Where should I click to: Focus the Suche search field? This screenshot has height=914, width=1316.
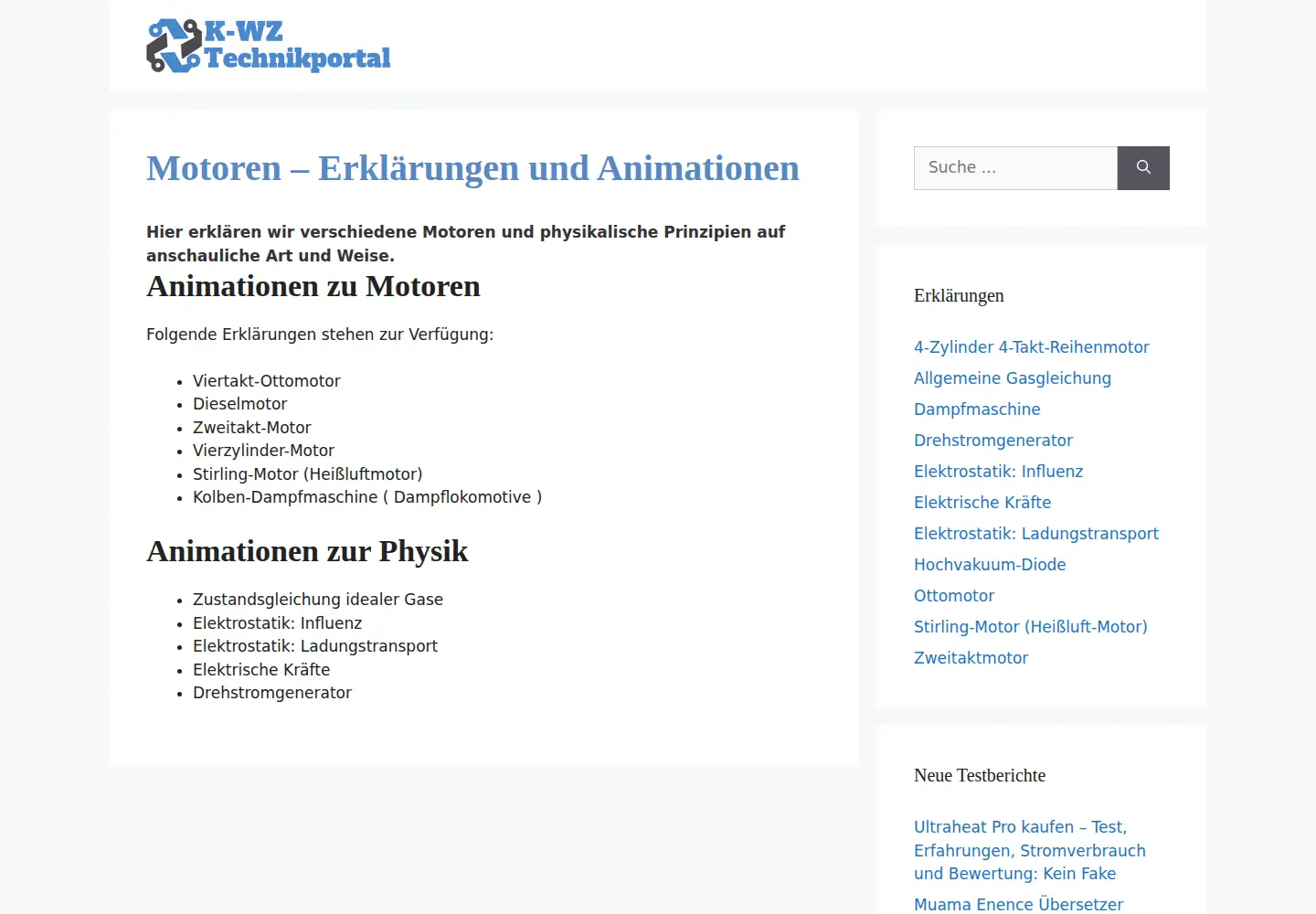[1015, 168]
